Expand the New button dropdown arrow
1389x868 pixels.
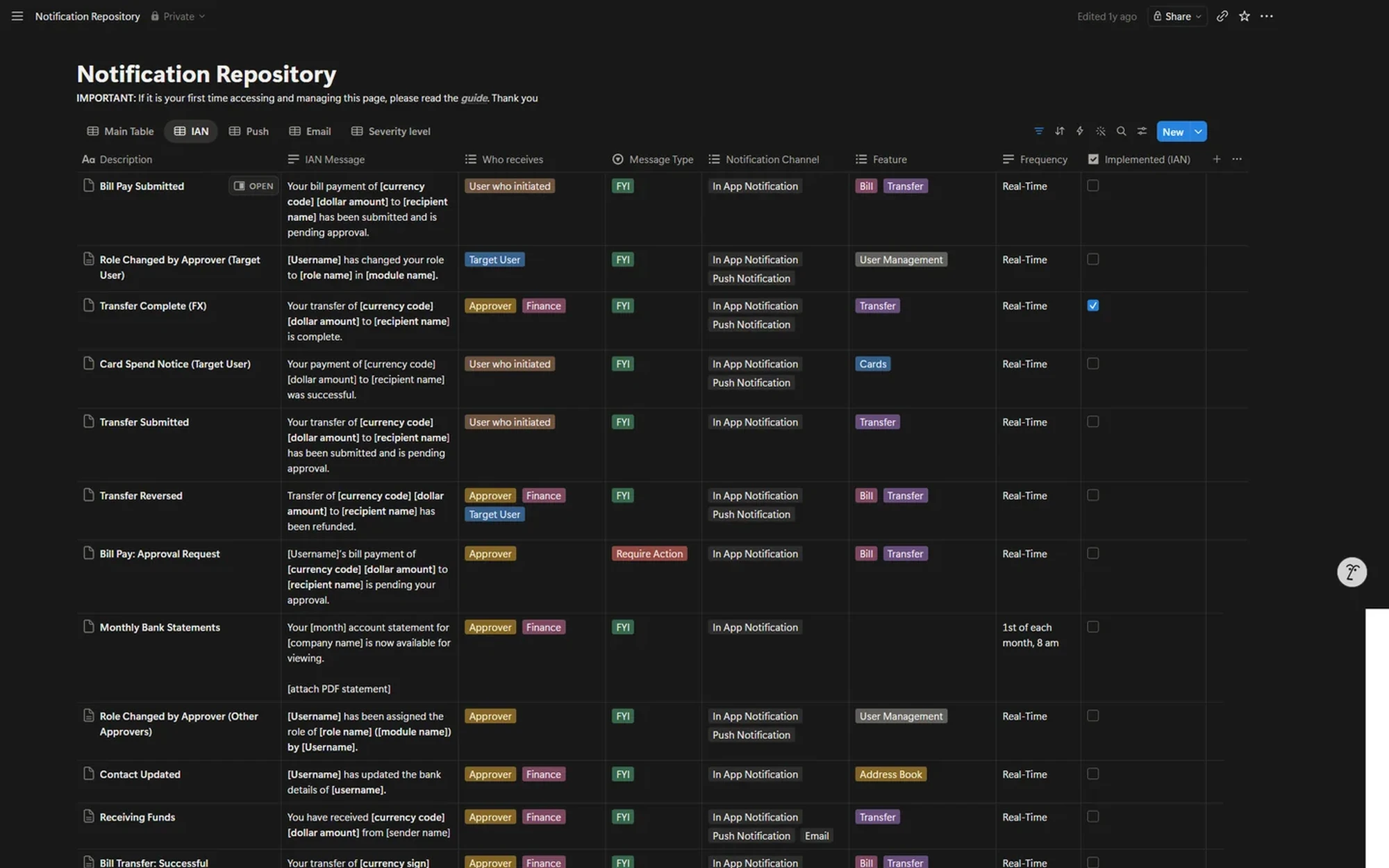tap(1198, 131)
